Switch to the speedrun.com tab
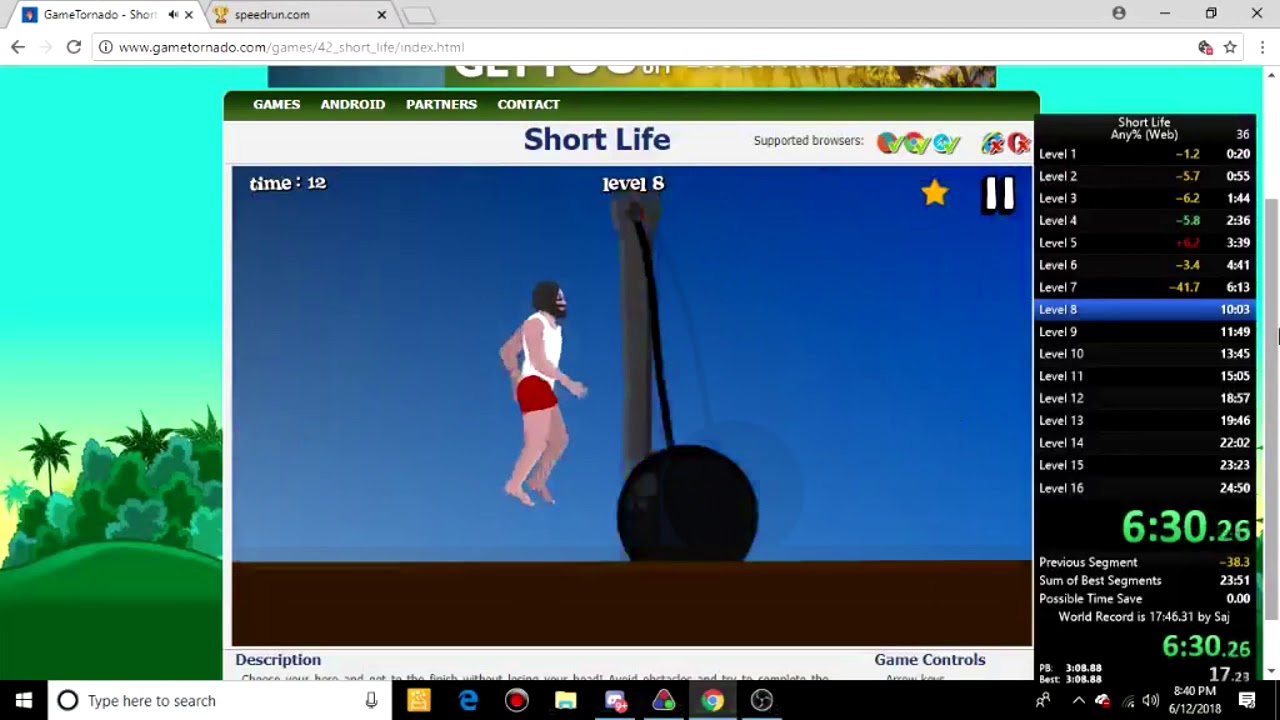Image resolution: width=1280 pixels, height=720 pixels. [300, 15]
